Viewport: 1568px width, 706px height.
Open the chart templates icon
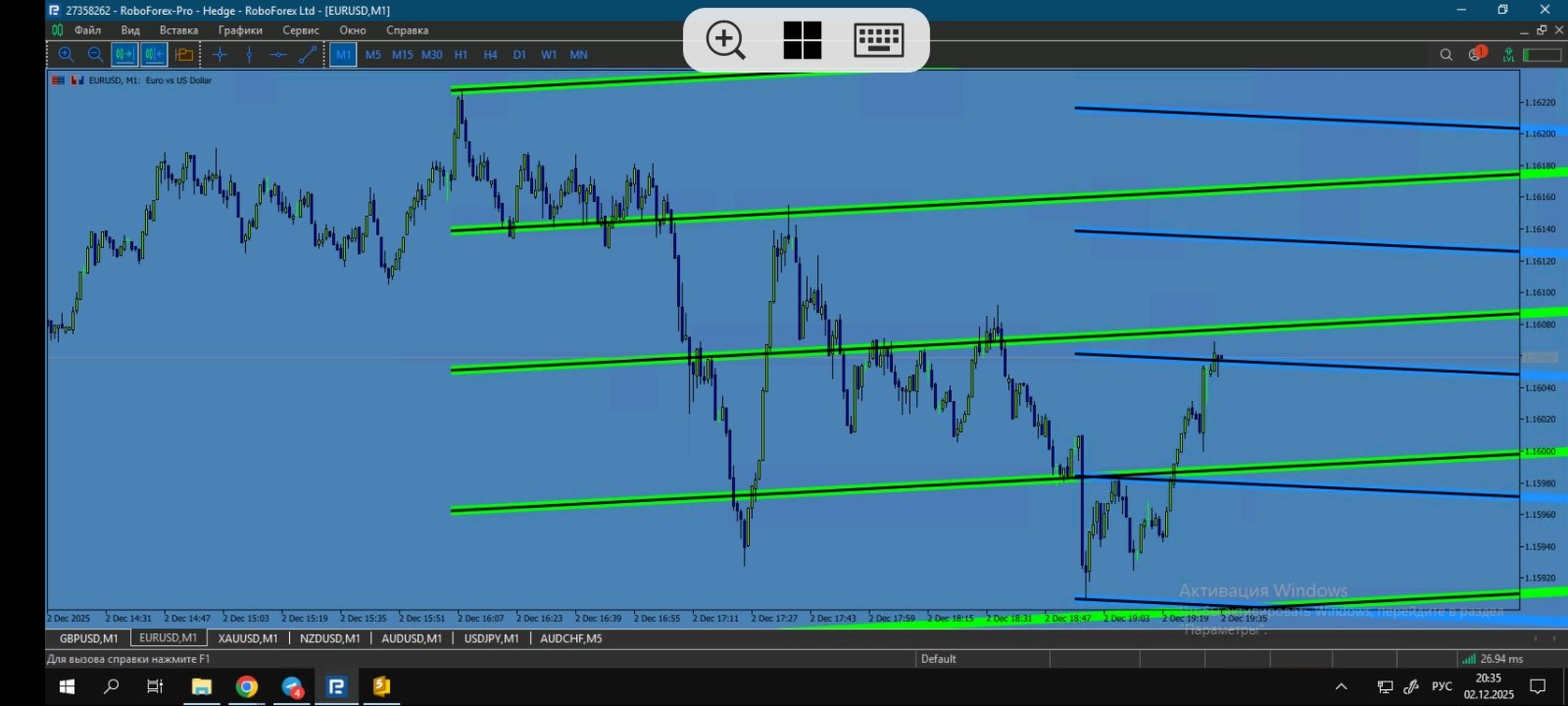(183, 55)
